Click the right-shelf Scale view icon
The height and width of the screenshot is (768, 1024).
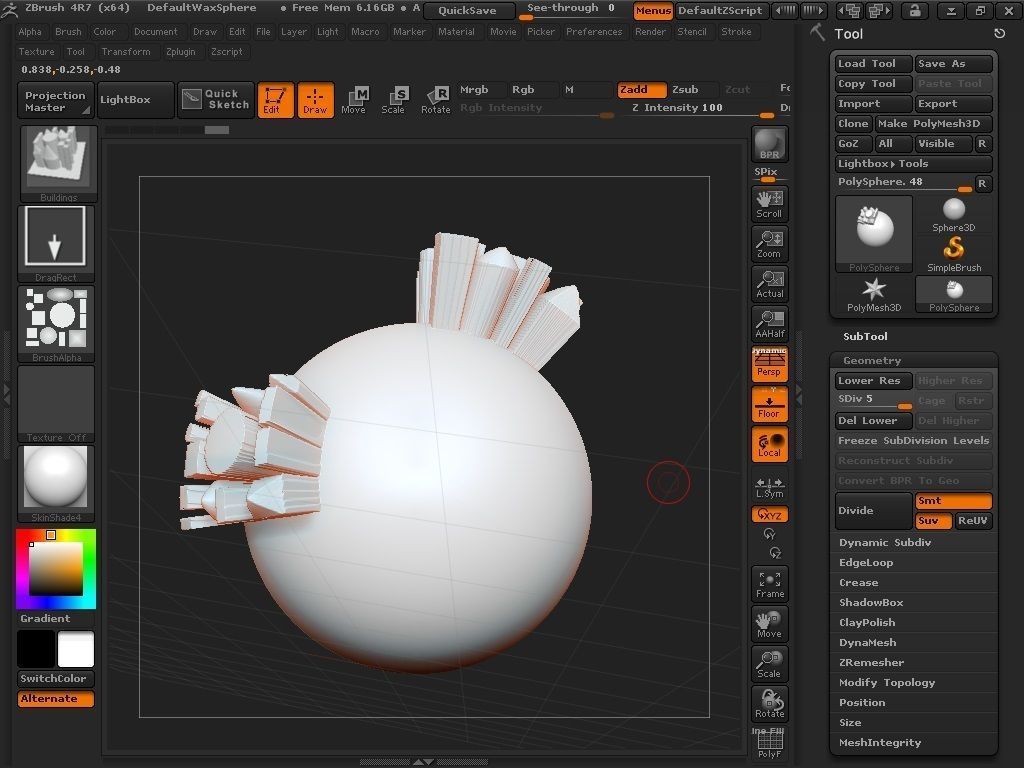tap(769, 664)
